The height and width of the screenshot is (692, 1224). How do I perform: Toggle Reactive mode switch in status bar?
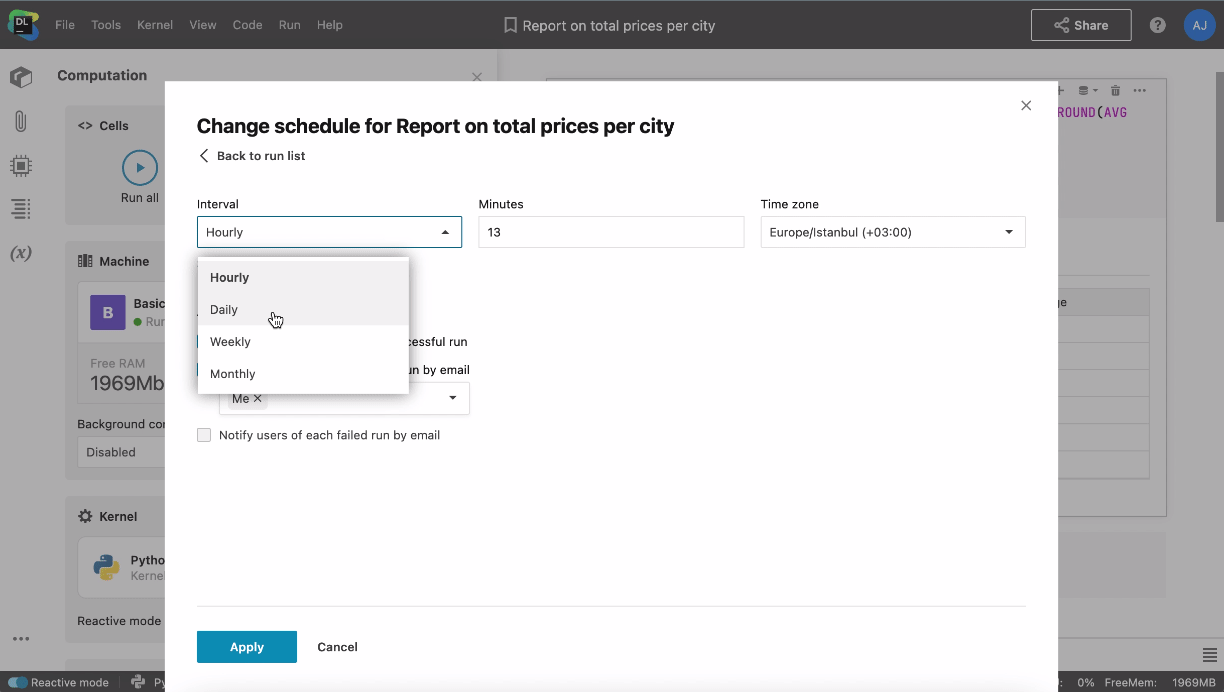pyautogui.click(x=17, y=682)
